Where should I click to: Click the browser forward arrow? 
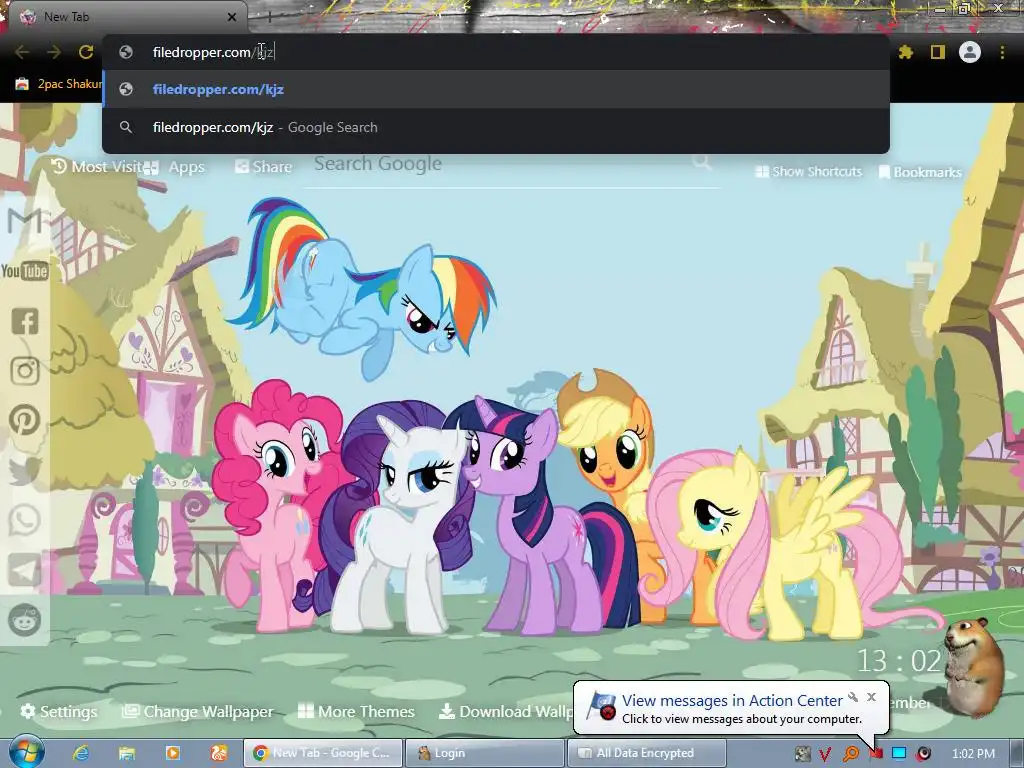pyautogui.click(x=54, y=52)
